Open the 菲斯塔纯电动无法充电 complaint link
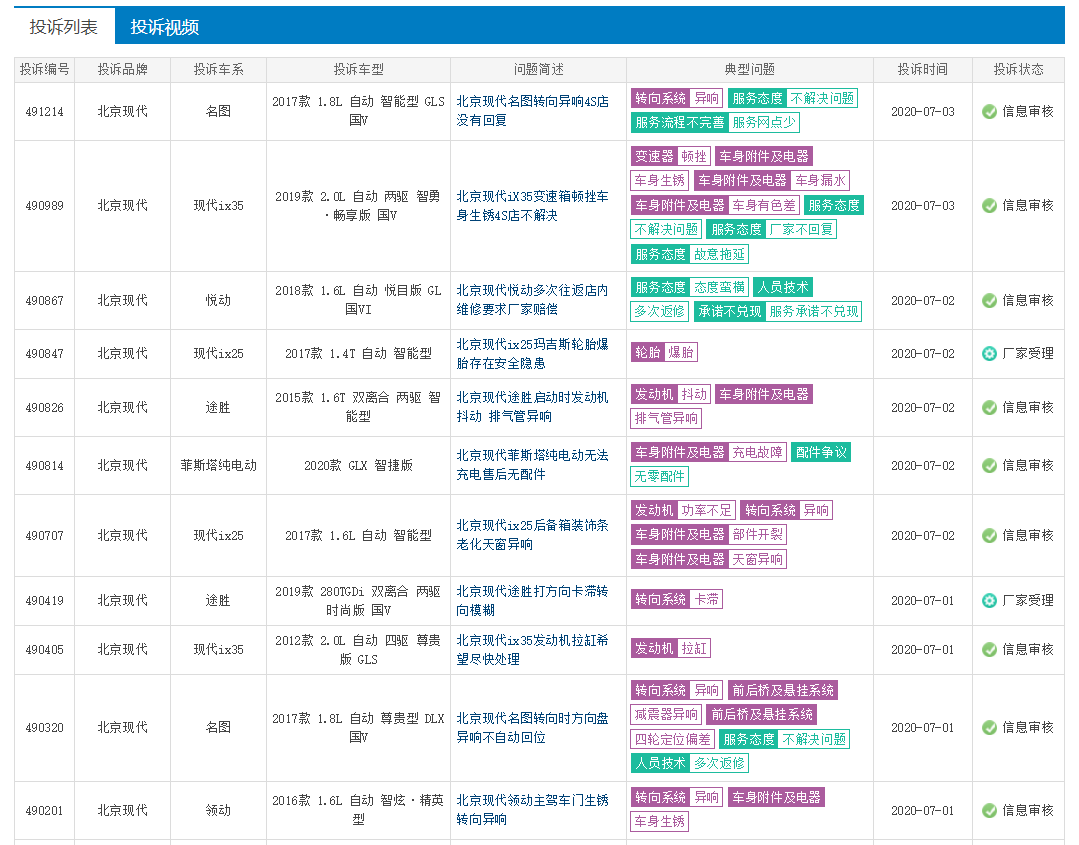This screenshot has height=845, width=1079. [532, 464]
